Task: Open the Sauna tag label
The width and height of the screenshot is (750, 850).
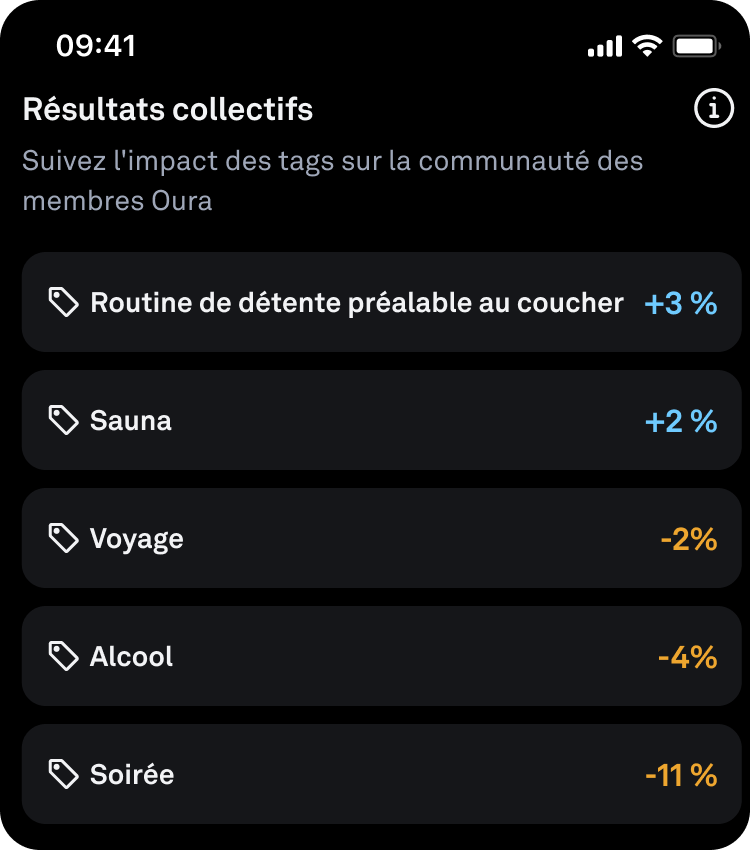Action: click(131, 421)
